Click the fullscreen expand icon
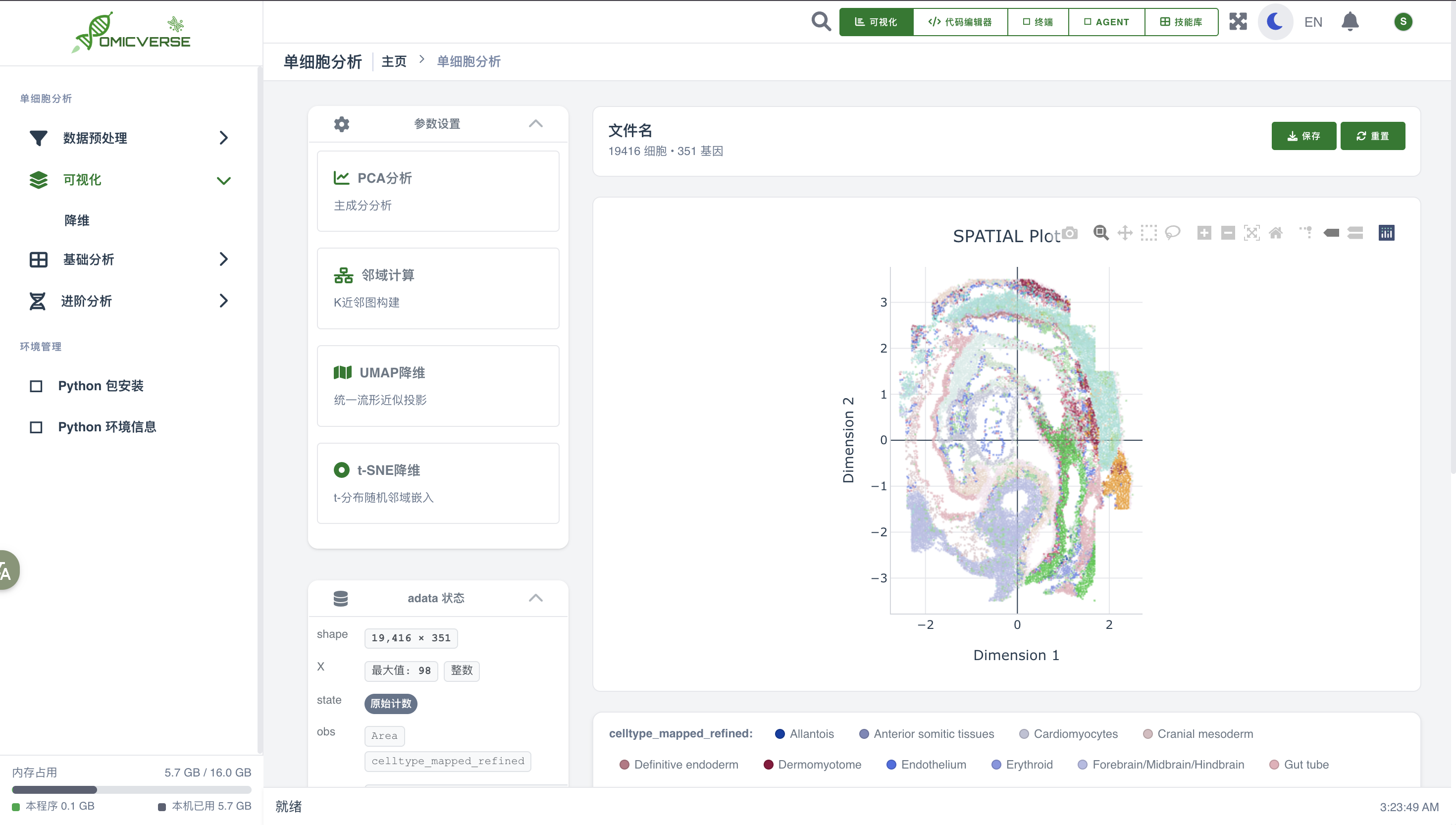The image size is (1456, 825). 1238,21
